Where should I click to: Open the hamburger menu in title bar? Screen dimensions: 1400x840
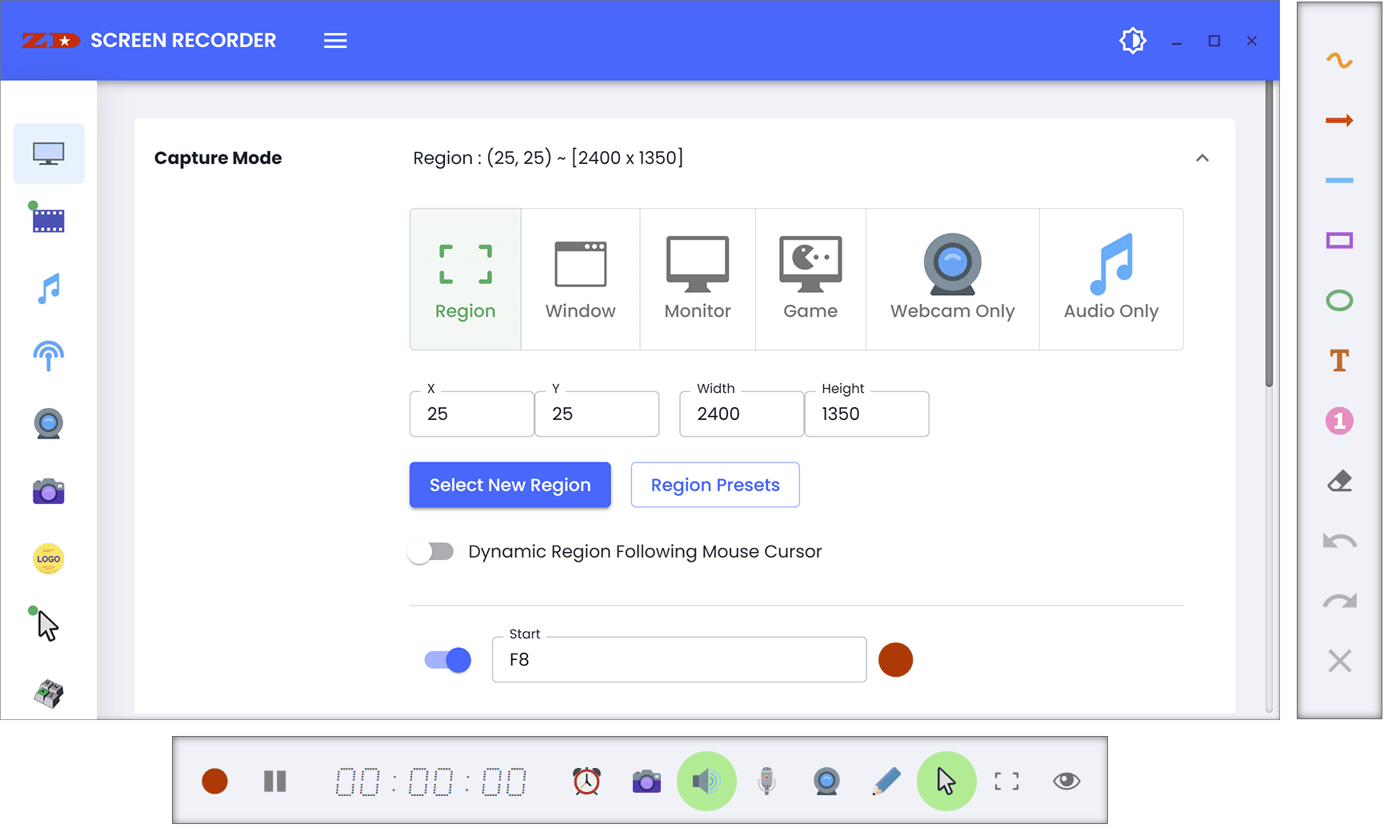[x=335, y=41]
